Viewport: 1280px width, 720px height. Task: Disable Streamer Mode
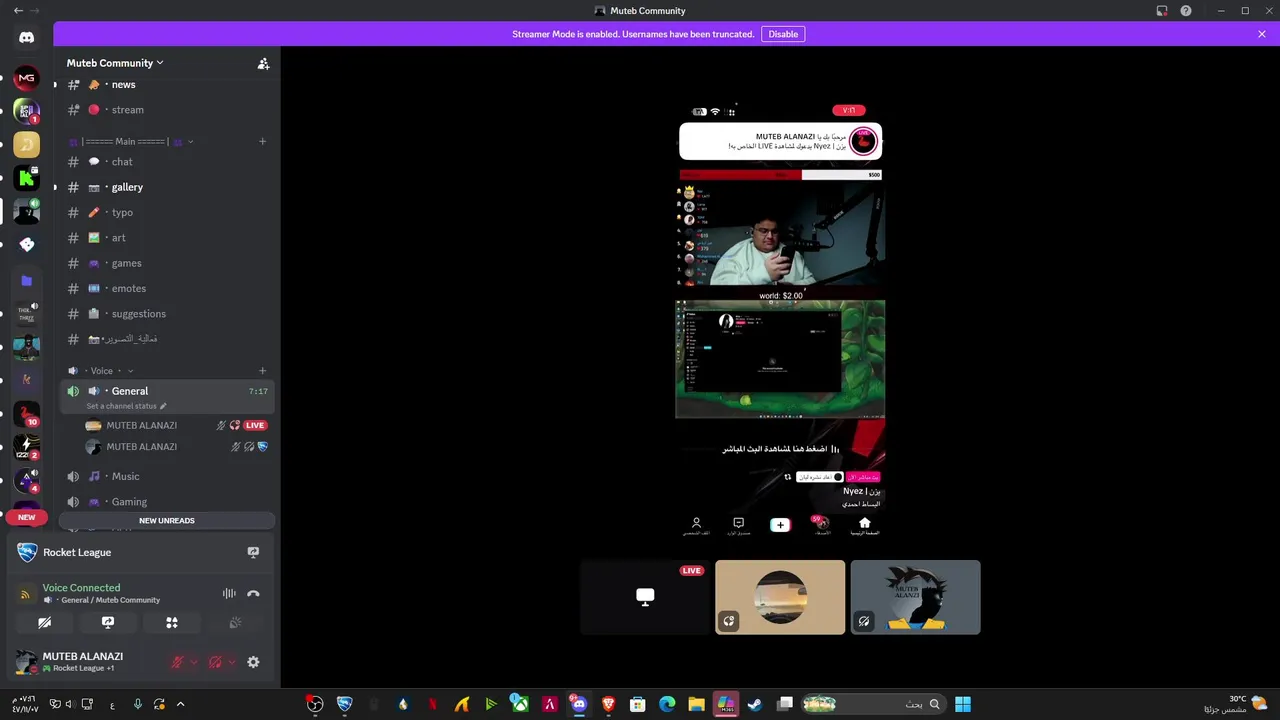[x=783, y=34]
